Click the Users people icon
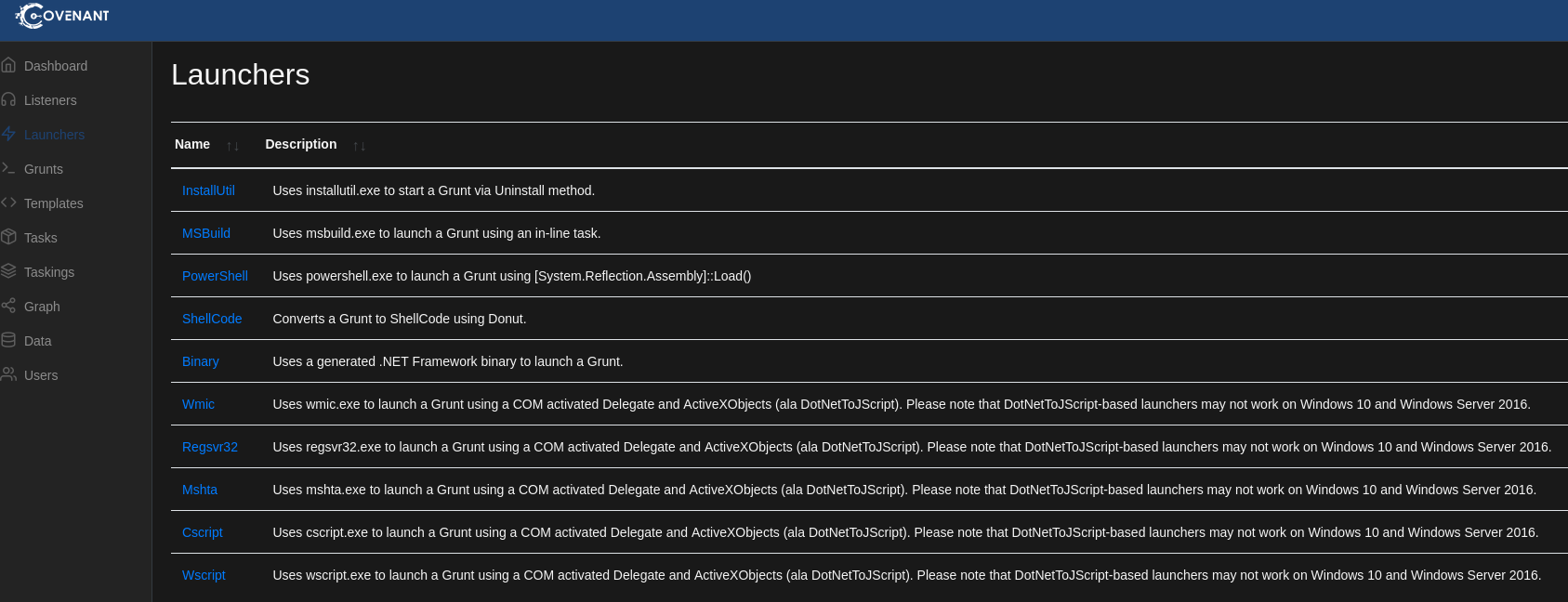 pyautogui.click(x=9, y=374)
